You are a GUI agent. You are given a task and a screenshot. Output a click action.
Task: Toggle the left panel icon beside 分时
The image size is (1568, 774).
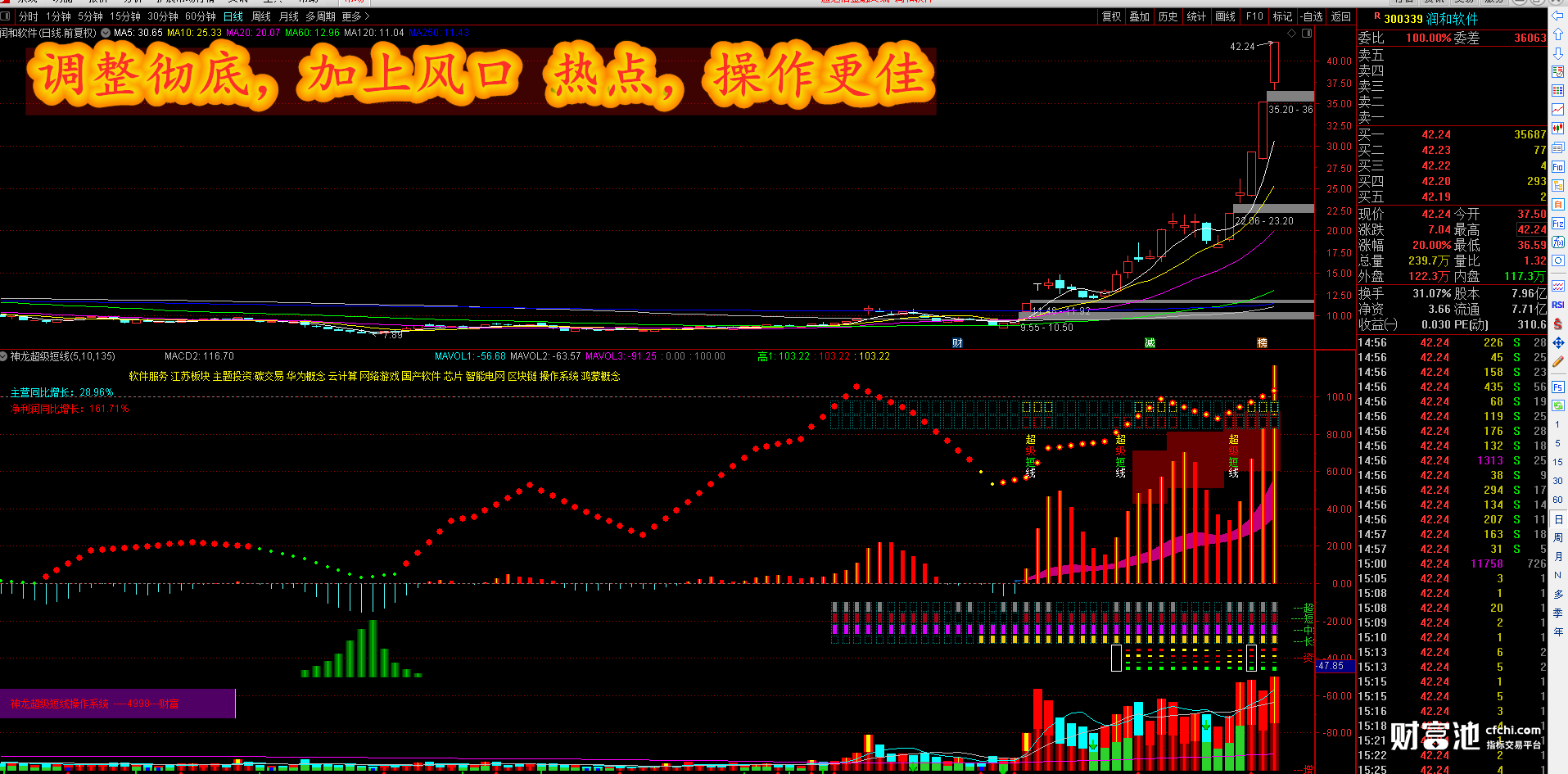tap(6, 16)
